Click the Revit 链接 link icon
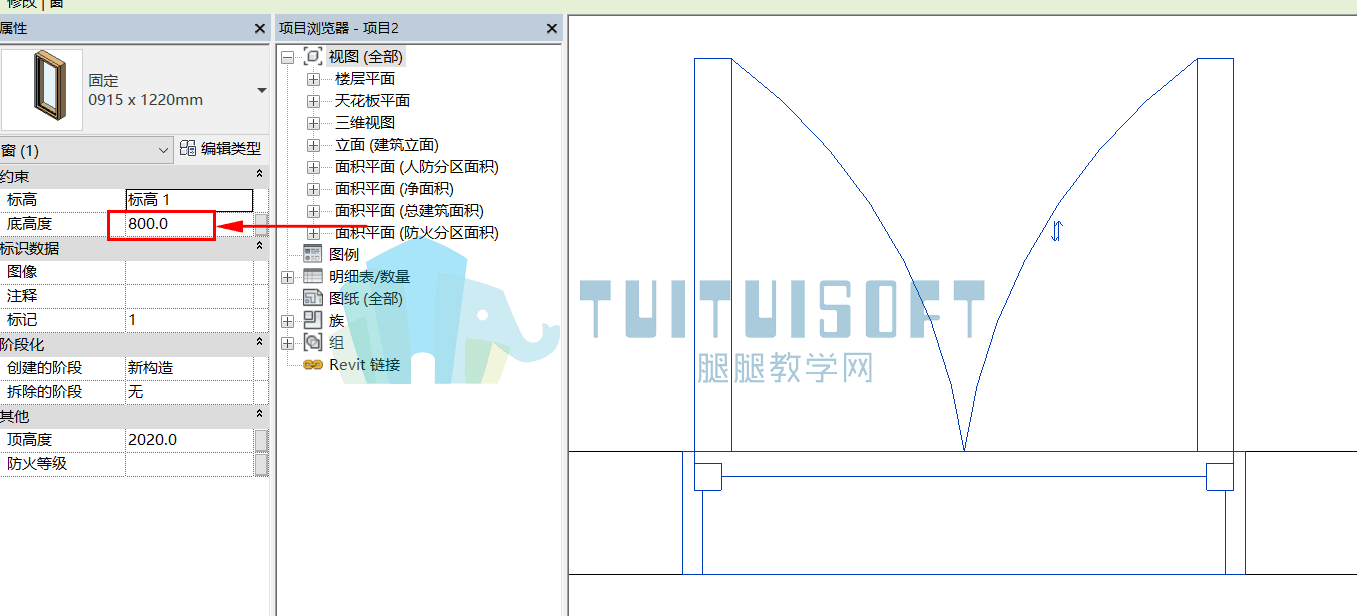Image resolution: width=1357 pixels, height=616 pixels. [313, 365]
